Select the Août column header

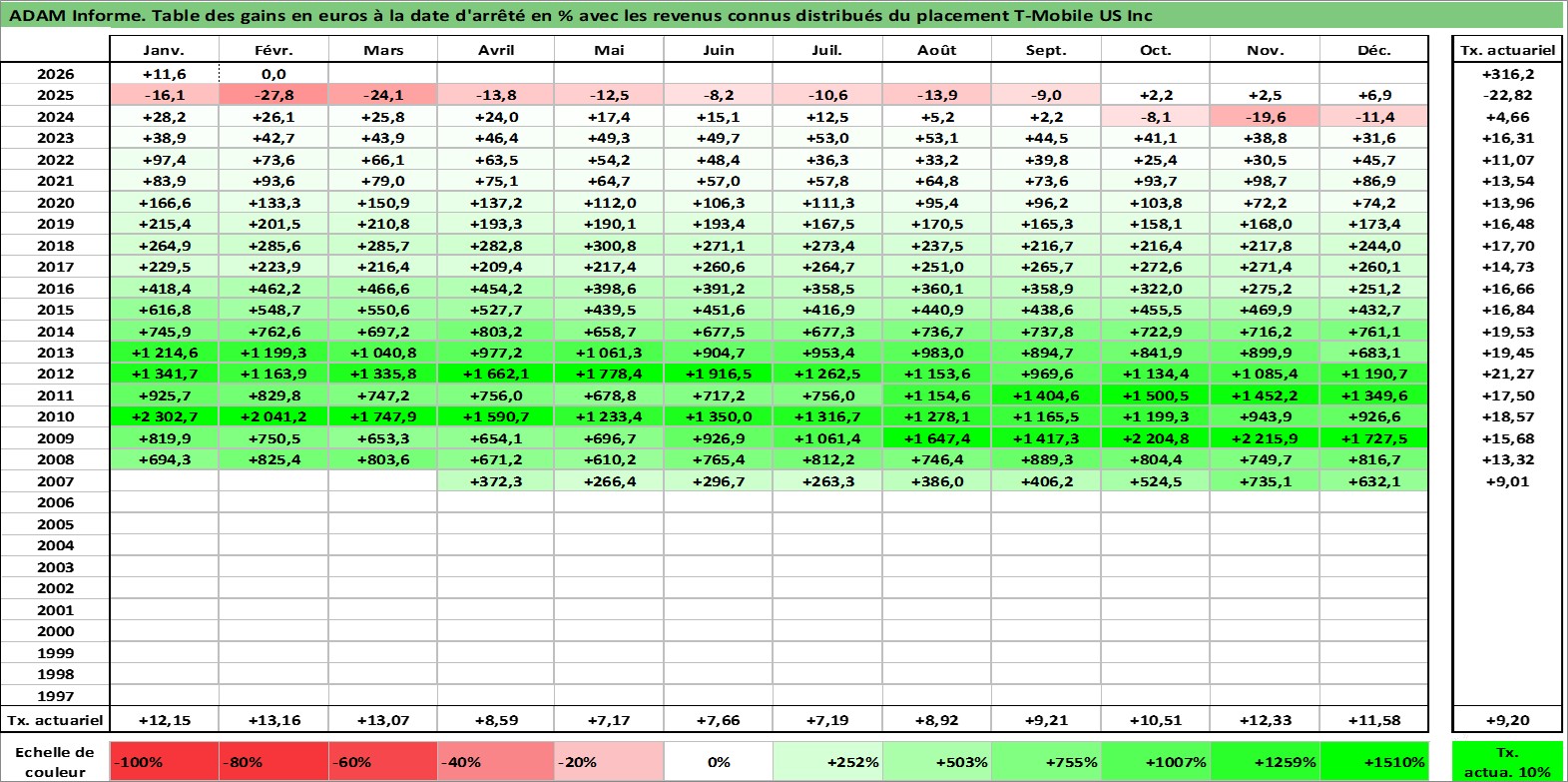[937, 50]
